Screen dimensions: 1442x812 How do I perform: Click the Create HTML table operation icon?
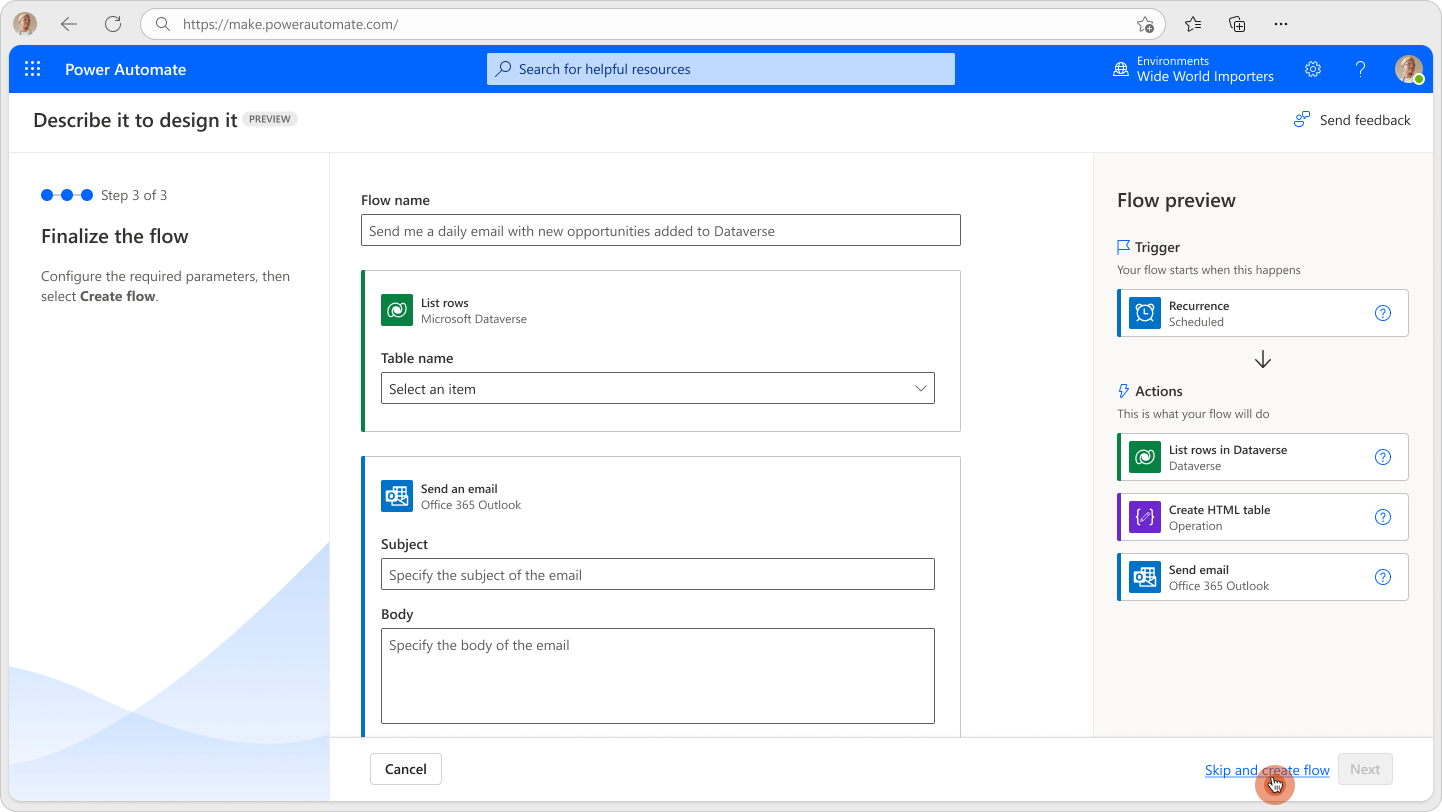pos(1145,517)
